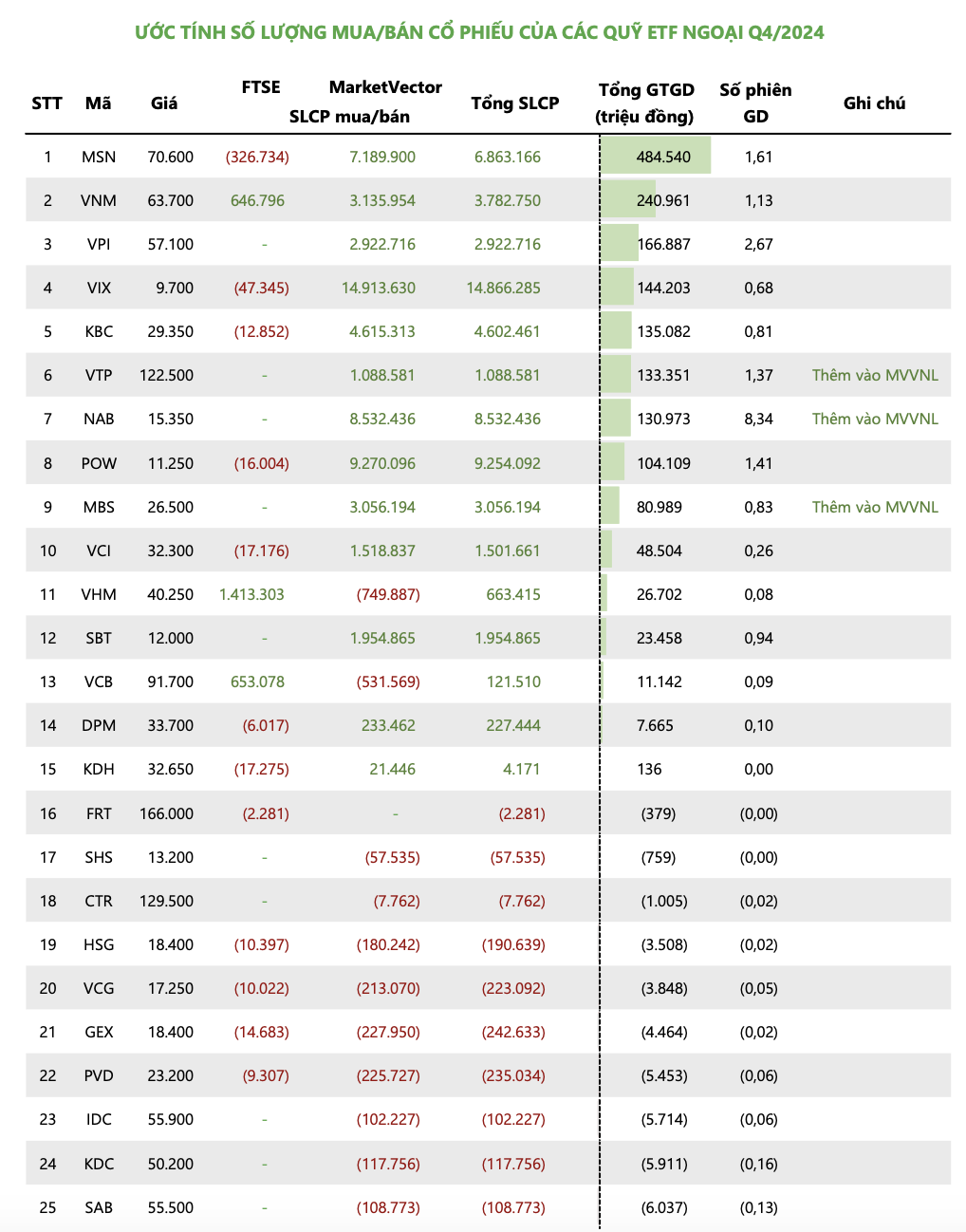
Task: Select the VIX price cell 9.700
Action: (x=175, y=288)
